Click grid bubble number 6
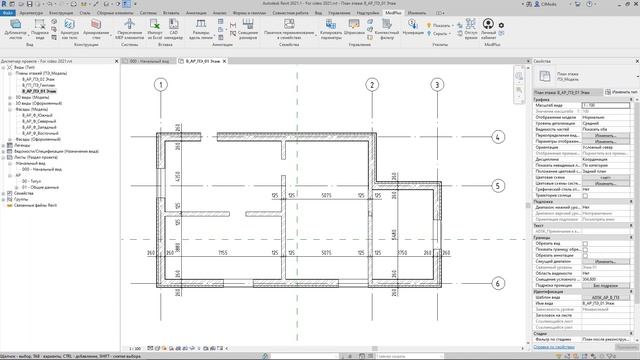 pos(498,284)
